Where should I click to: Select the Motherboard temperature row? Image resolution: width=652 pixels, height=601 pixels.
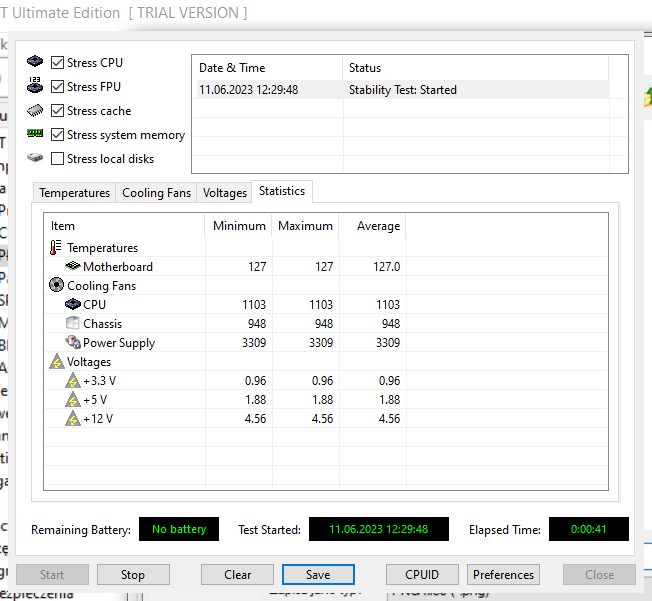tap(326, 267)
